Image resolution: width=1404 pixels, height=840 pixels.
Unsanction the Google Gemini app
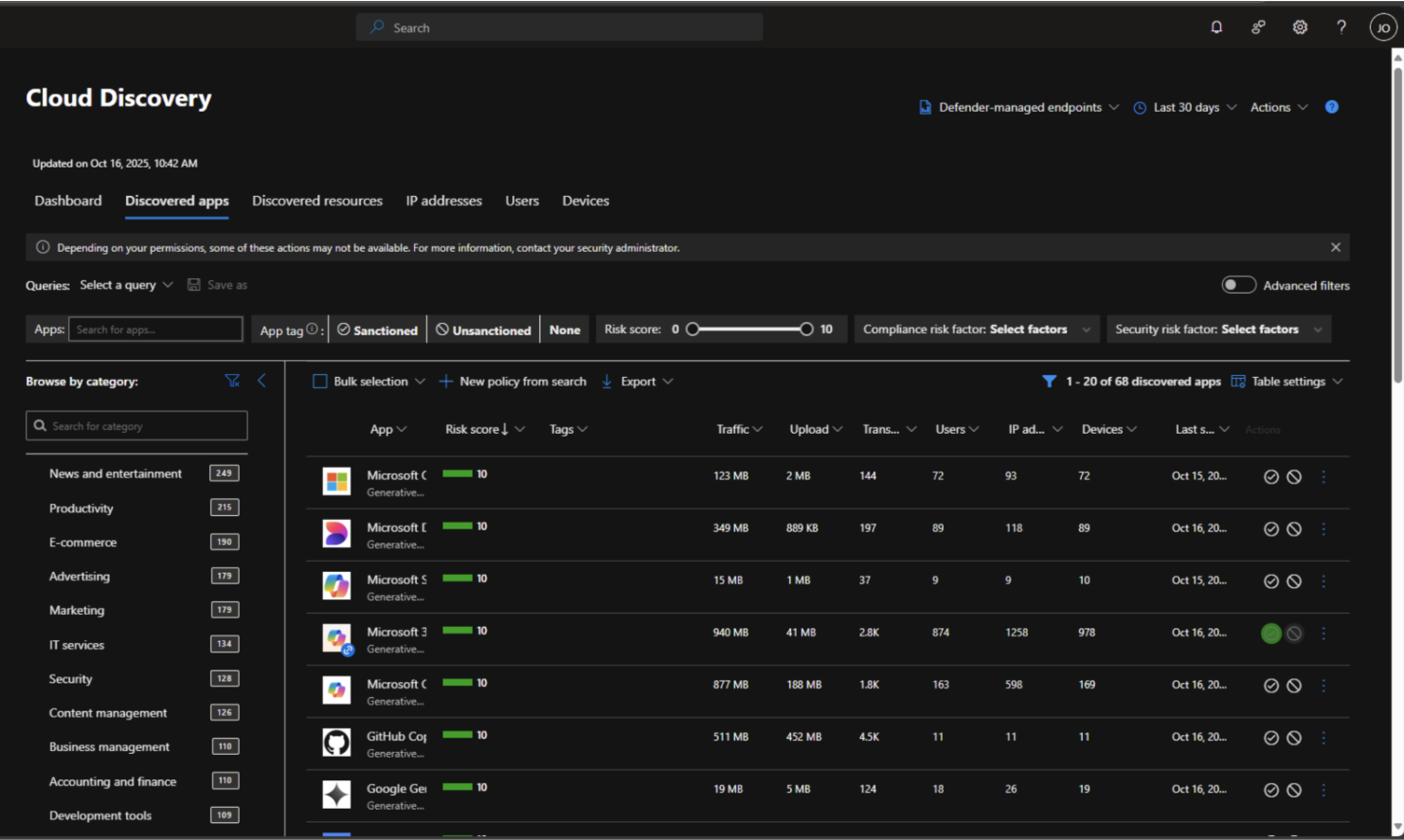[x=1294, y=790]
